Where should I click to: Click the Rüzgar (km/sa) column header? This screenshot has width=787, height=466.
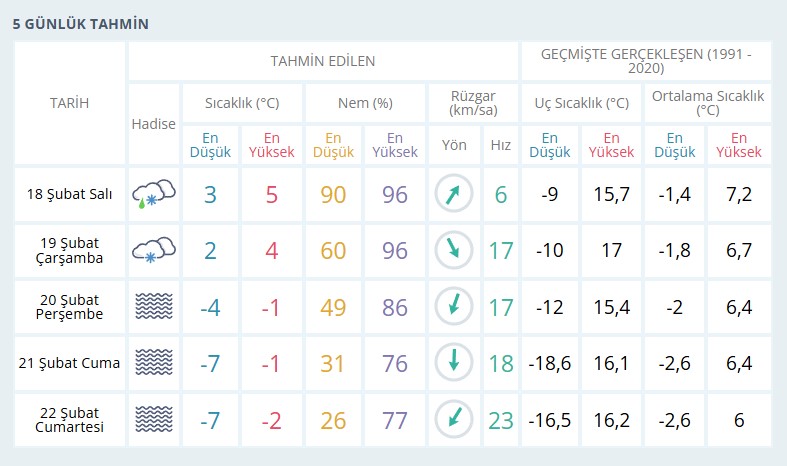(x=473, y=102)
